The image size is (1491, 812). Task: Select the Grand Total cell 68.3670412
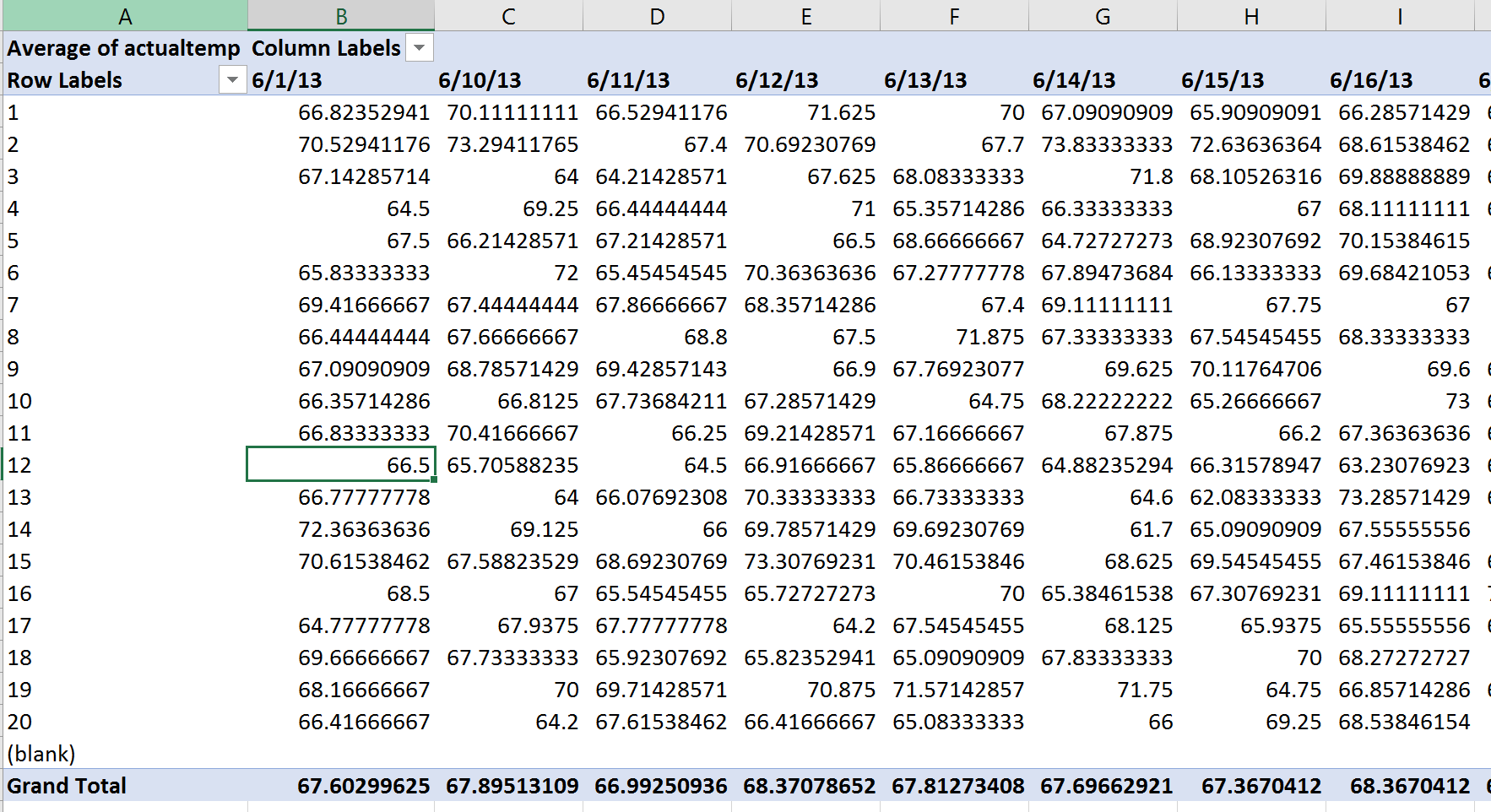[x=1400, y=786]
